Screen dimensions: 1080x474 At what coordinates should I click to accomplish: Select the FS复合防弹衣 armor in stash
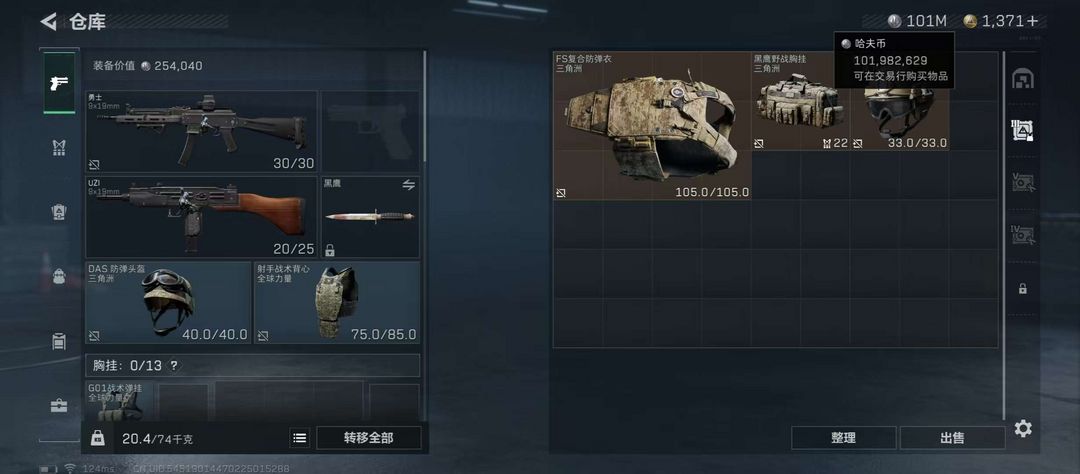point(652,126)
